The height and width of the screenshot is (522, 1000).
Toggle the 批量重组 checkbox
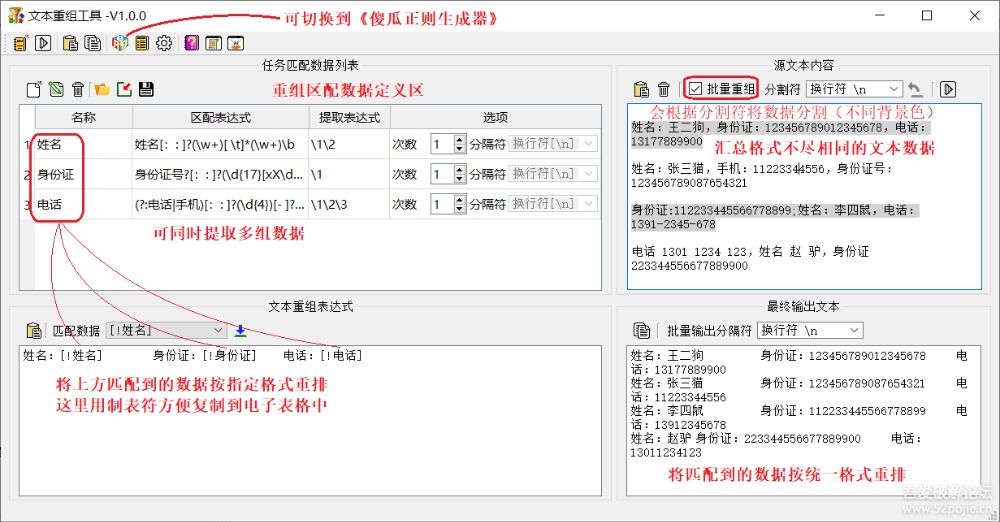696,89
